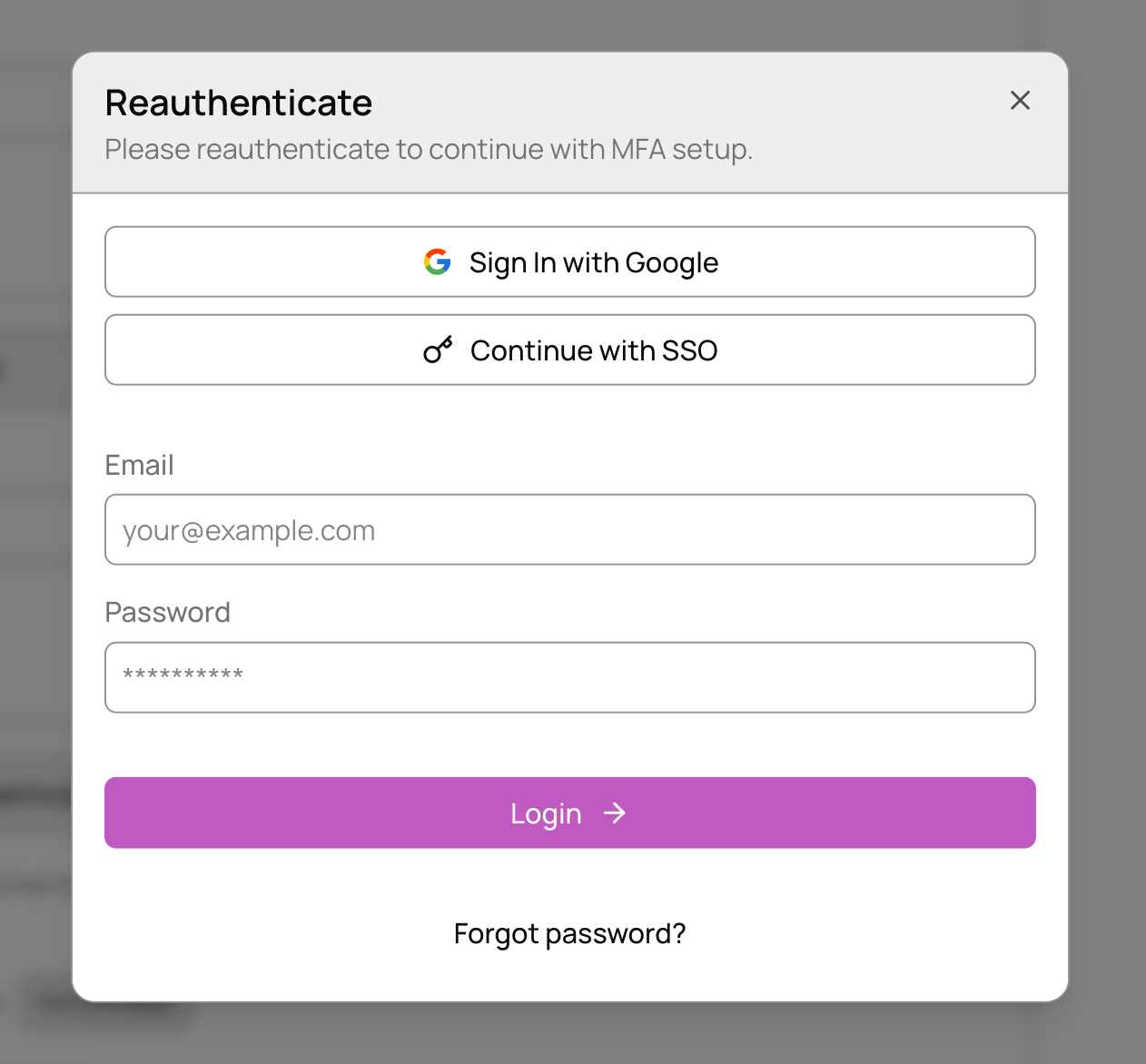This screenshot has width=1146, height=1064.
Task: Click the Password field label
Action: pos(167,612)
